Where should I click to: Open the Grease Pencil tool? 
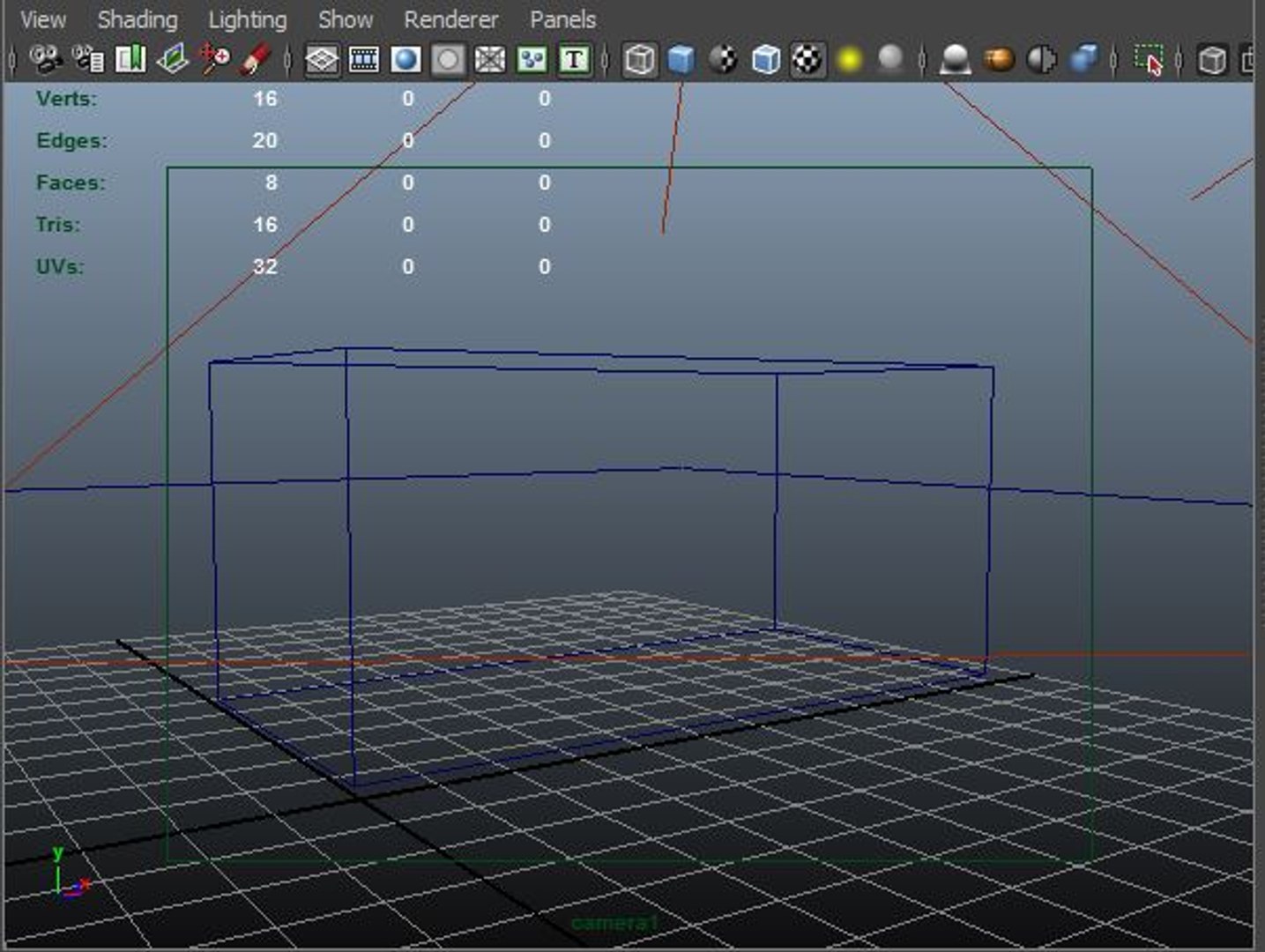pyautogui.click(x=256, y=60)
